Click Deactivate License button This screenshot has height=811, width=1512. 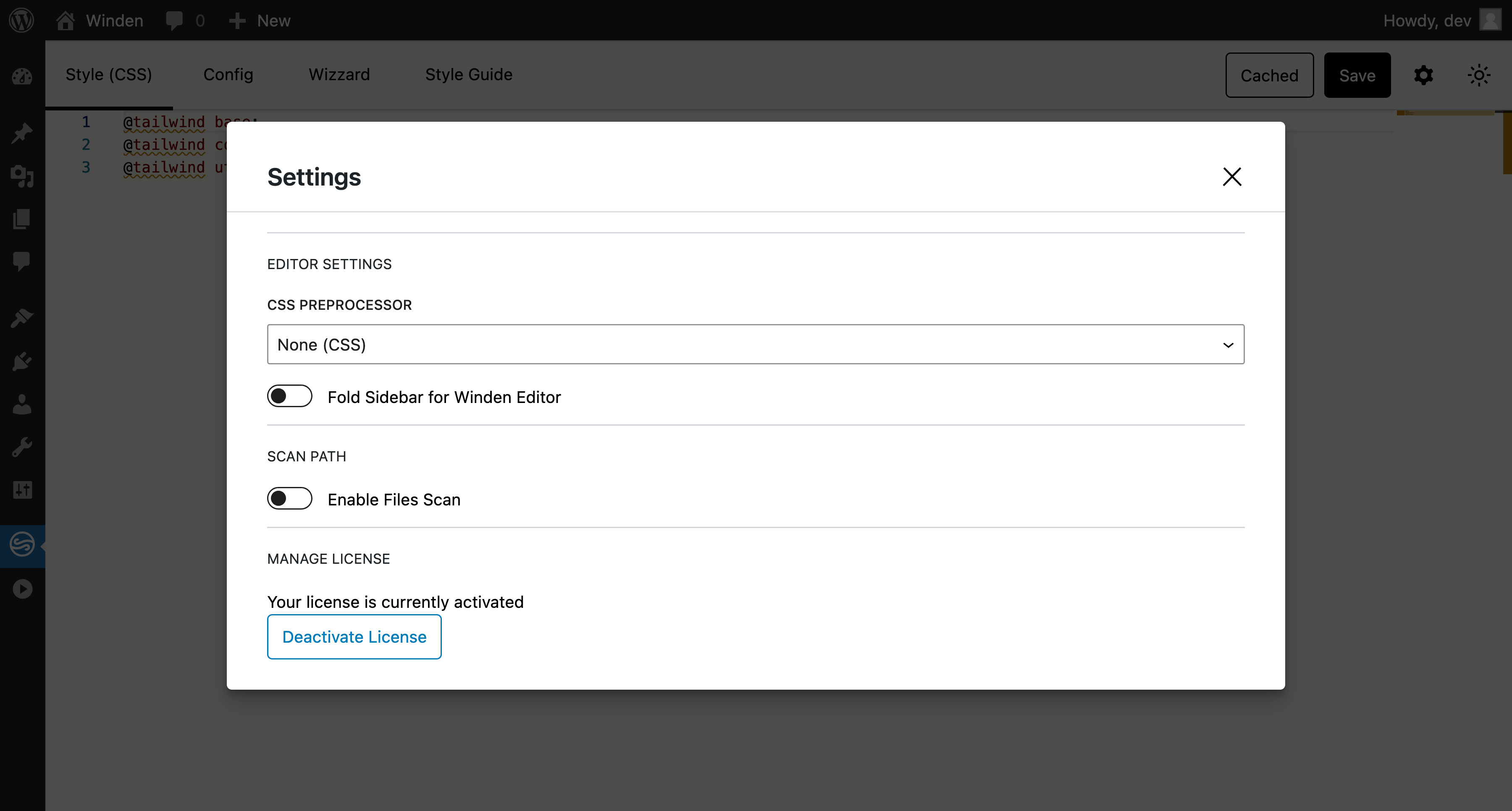(x=354, y=637)
